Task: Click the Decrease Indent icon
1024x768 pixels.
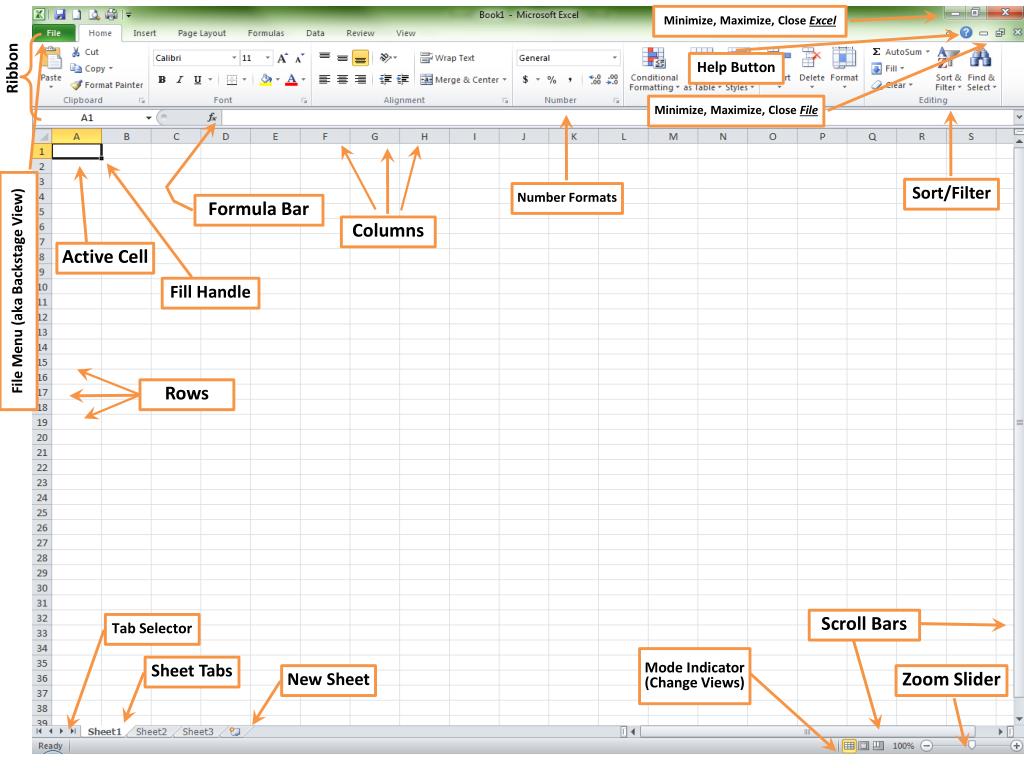Action: [x=386, y=80]
